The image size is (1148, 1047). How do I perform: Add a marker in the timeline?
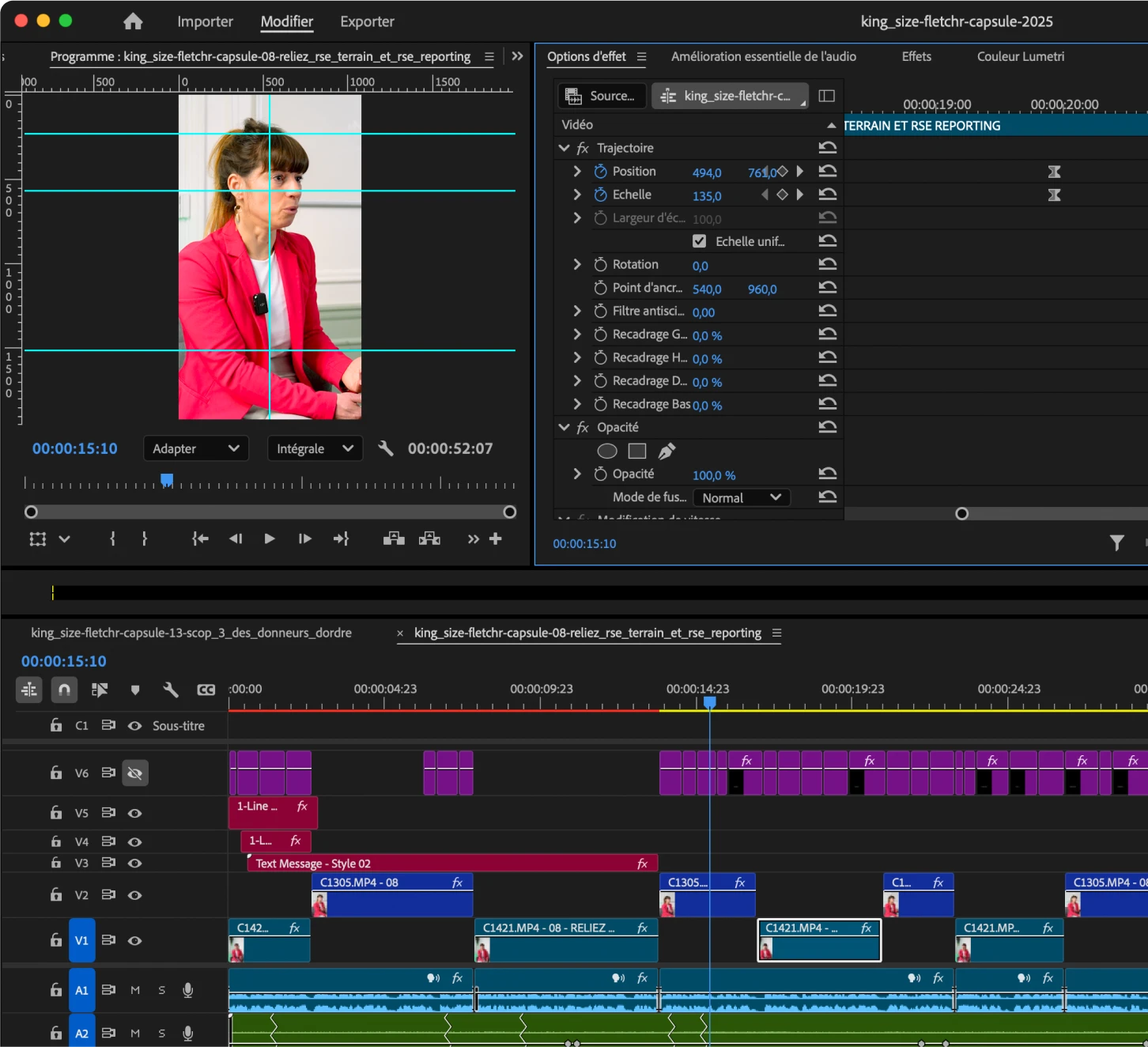135,690
